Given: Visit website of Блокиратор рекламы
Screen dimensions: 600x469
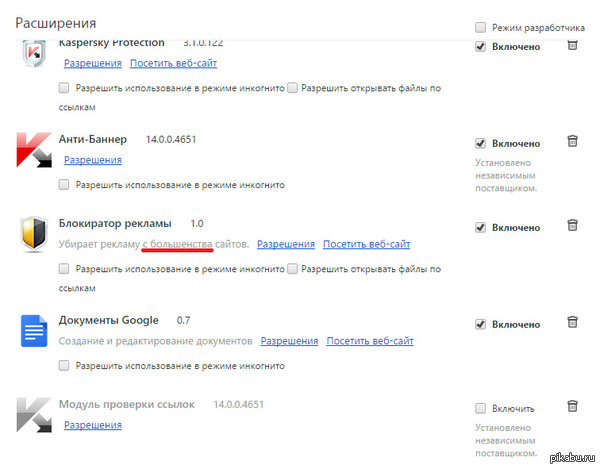Looking at the screenshot, I should [367, 244].
